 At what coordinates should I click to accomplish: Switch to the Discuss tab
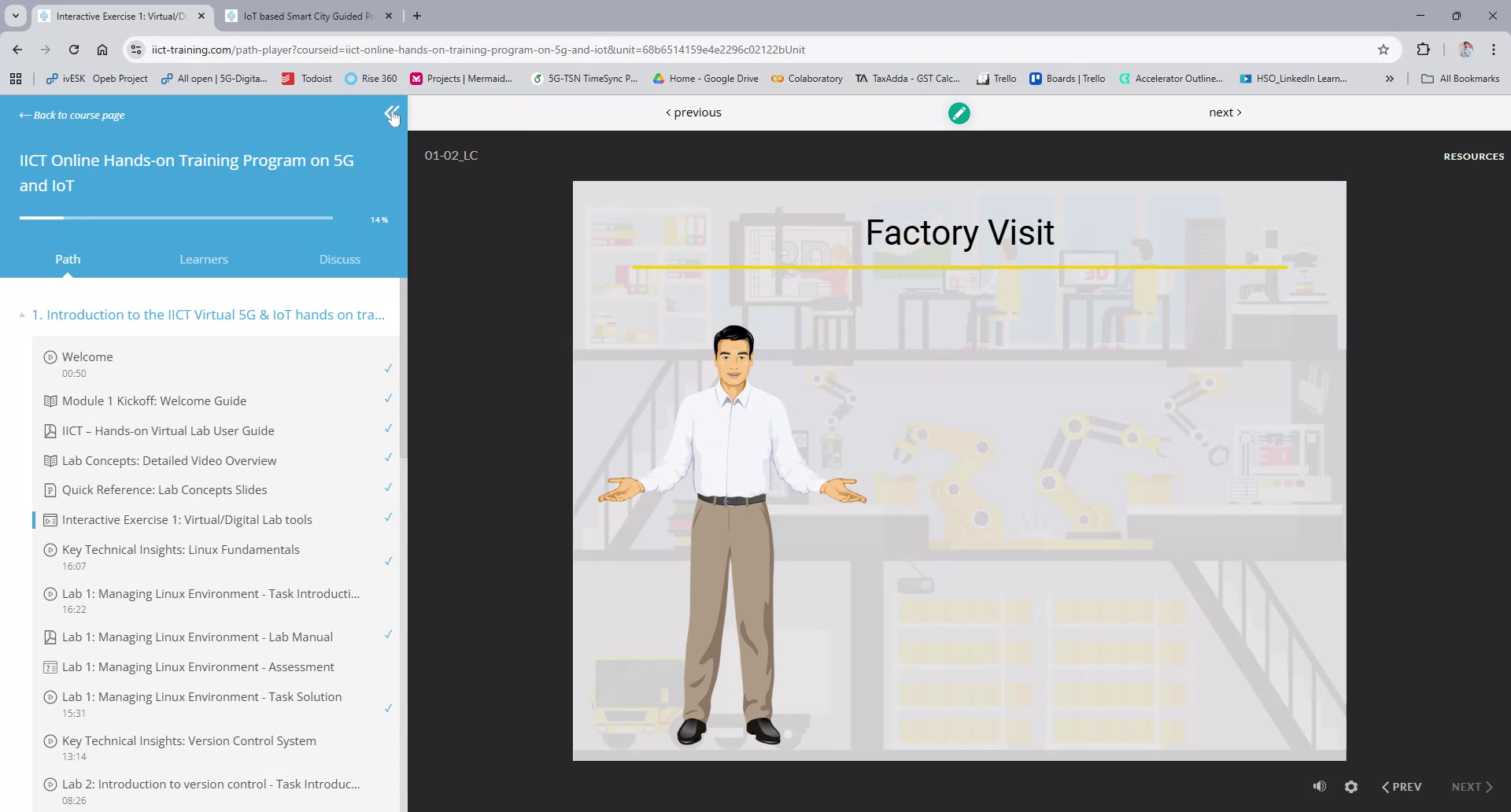[x=339, y=259]
